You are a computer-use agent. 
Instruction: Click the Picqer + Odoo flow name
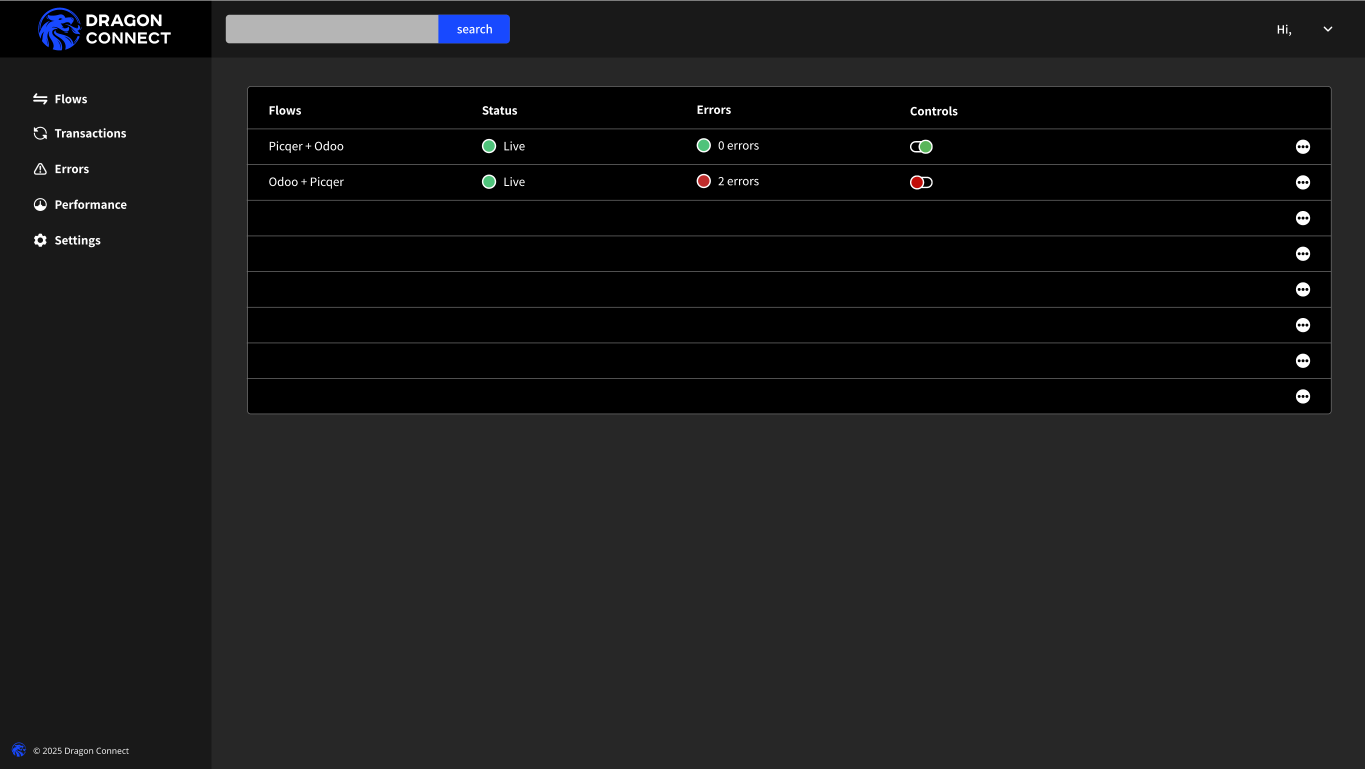[306, 146]
